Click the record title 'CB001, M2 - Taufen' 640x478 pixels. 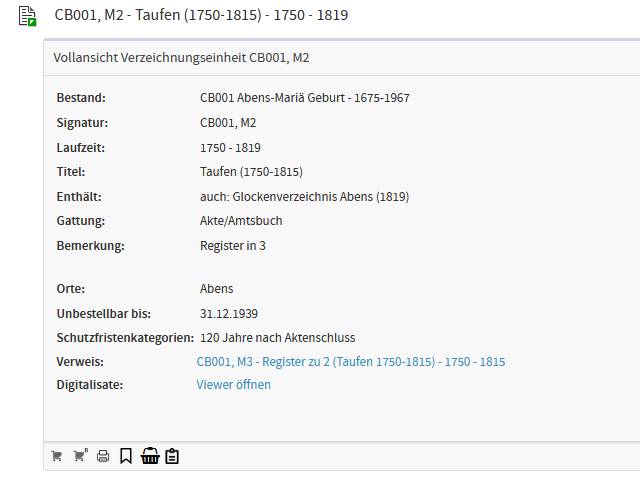(201, 16)
